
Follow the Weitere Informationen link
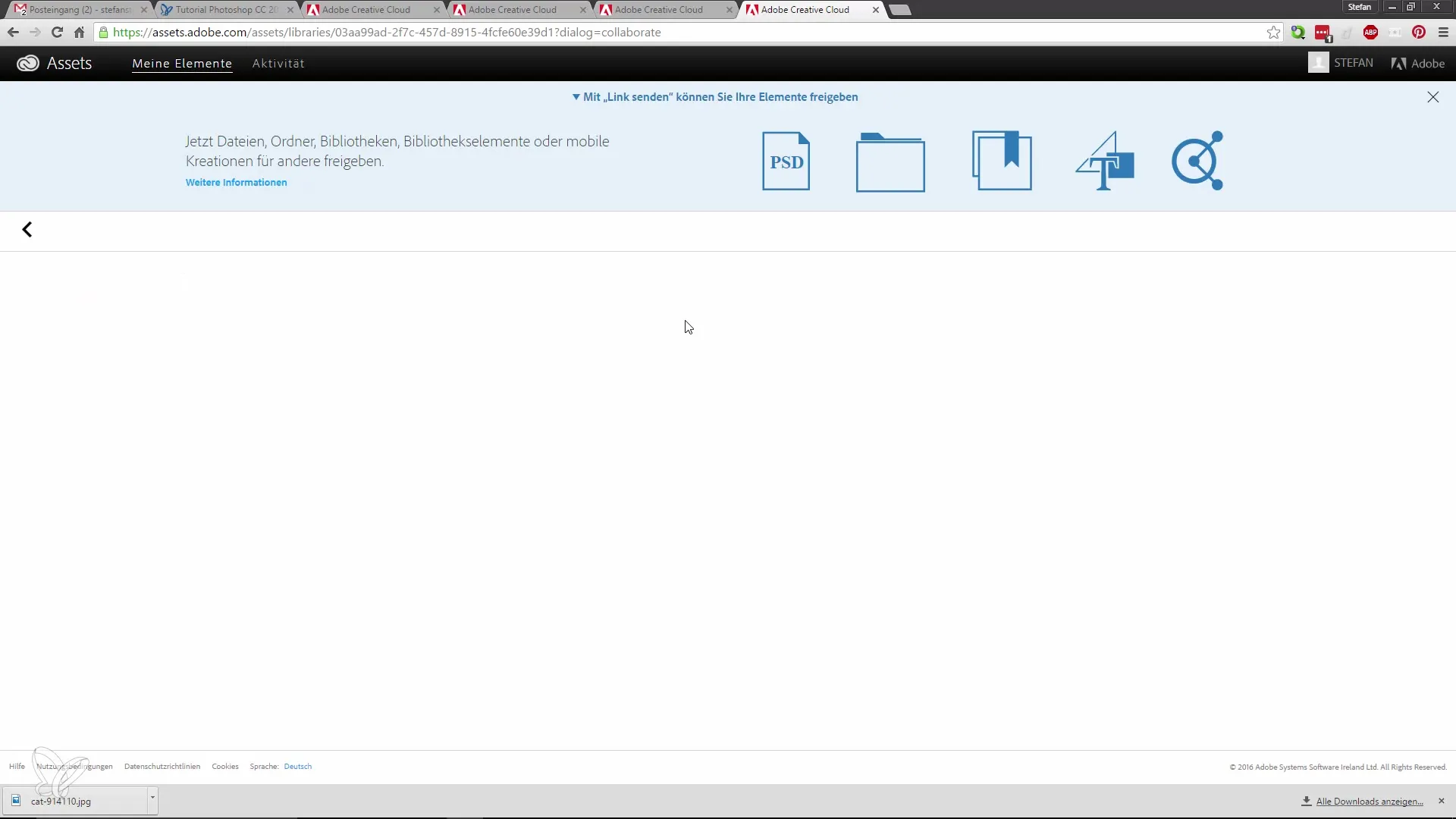click(236, 183)
